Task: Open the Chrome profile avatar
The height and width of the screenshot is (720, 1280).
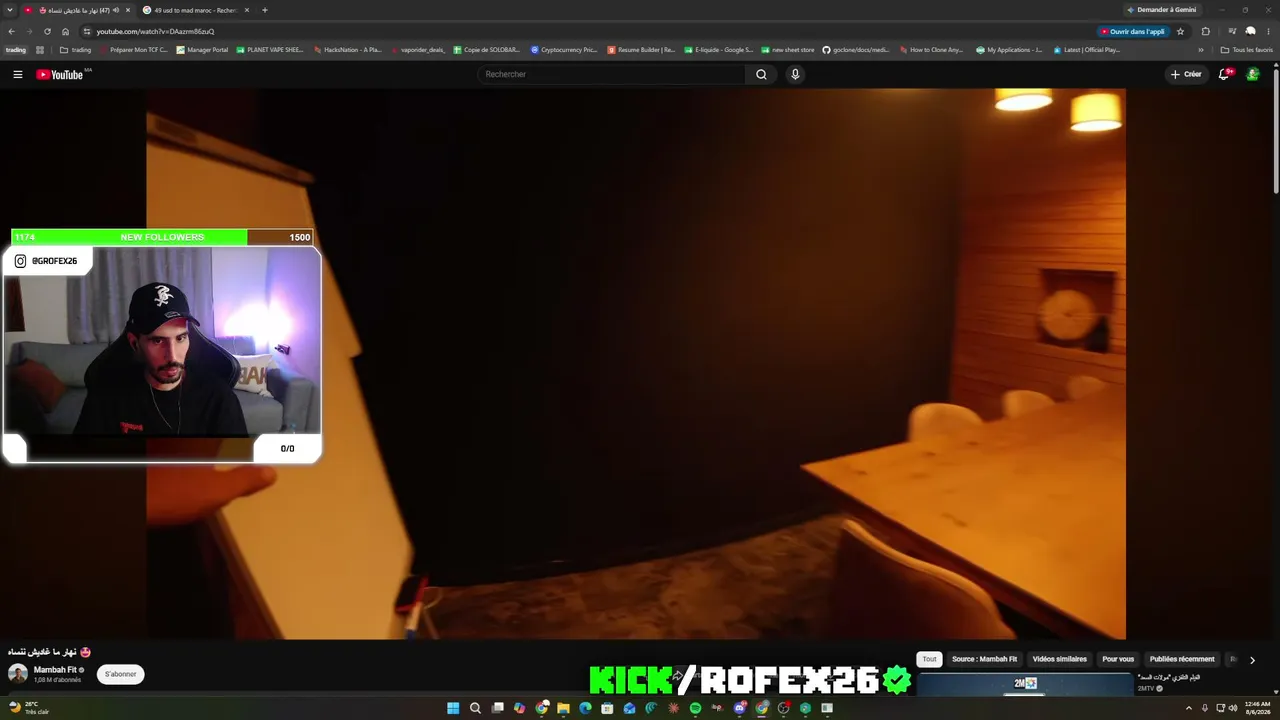Action: pyautogui.click(x=1250, y=31)
